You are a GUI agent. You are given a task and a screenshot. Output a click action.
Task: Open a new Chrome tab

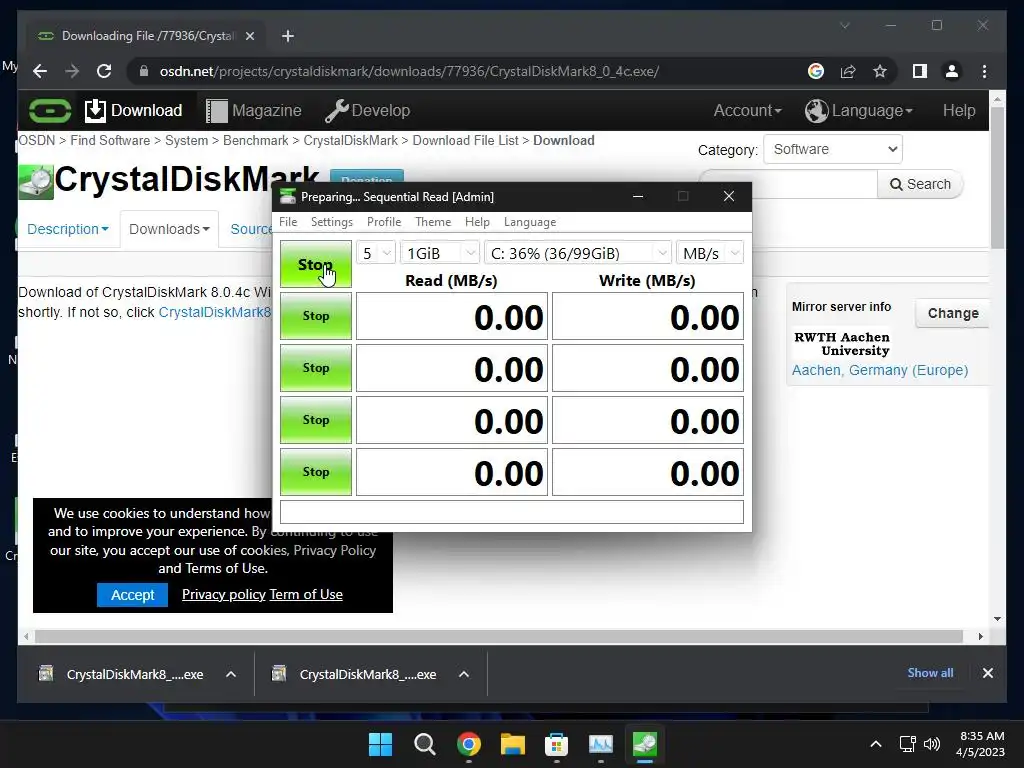pyautogui.click(x=287, y=36)
